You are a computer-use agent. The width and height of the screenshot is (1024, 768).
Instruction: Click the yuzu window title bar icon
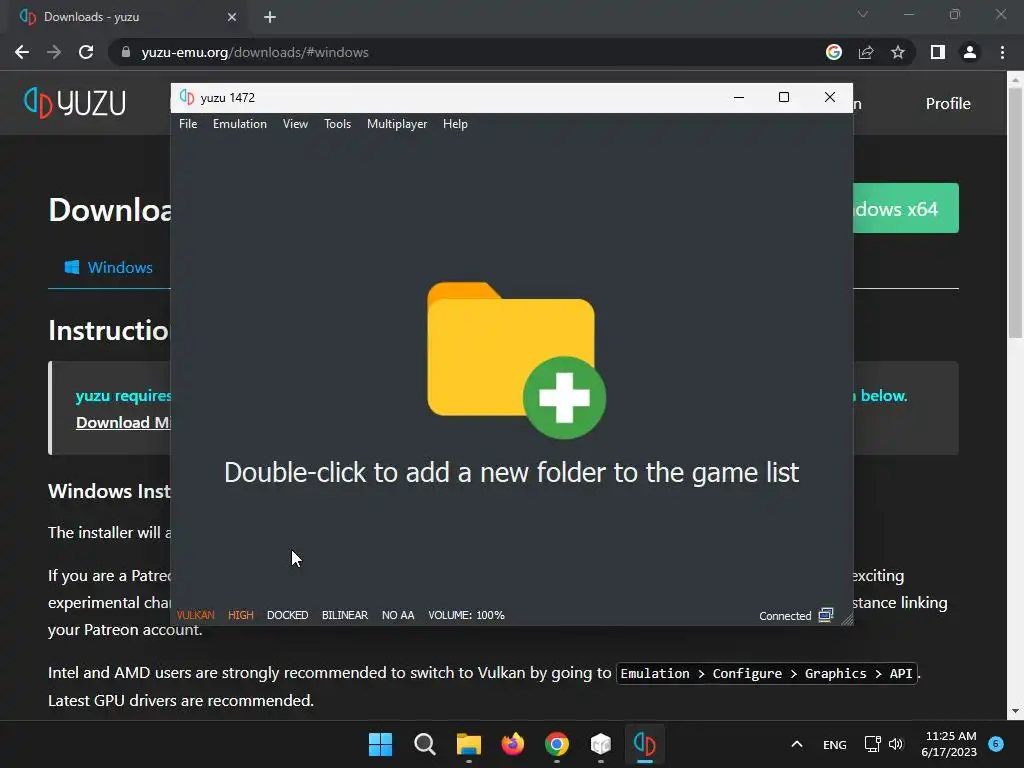tap(187, 97)
